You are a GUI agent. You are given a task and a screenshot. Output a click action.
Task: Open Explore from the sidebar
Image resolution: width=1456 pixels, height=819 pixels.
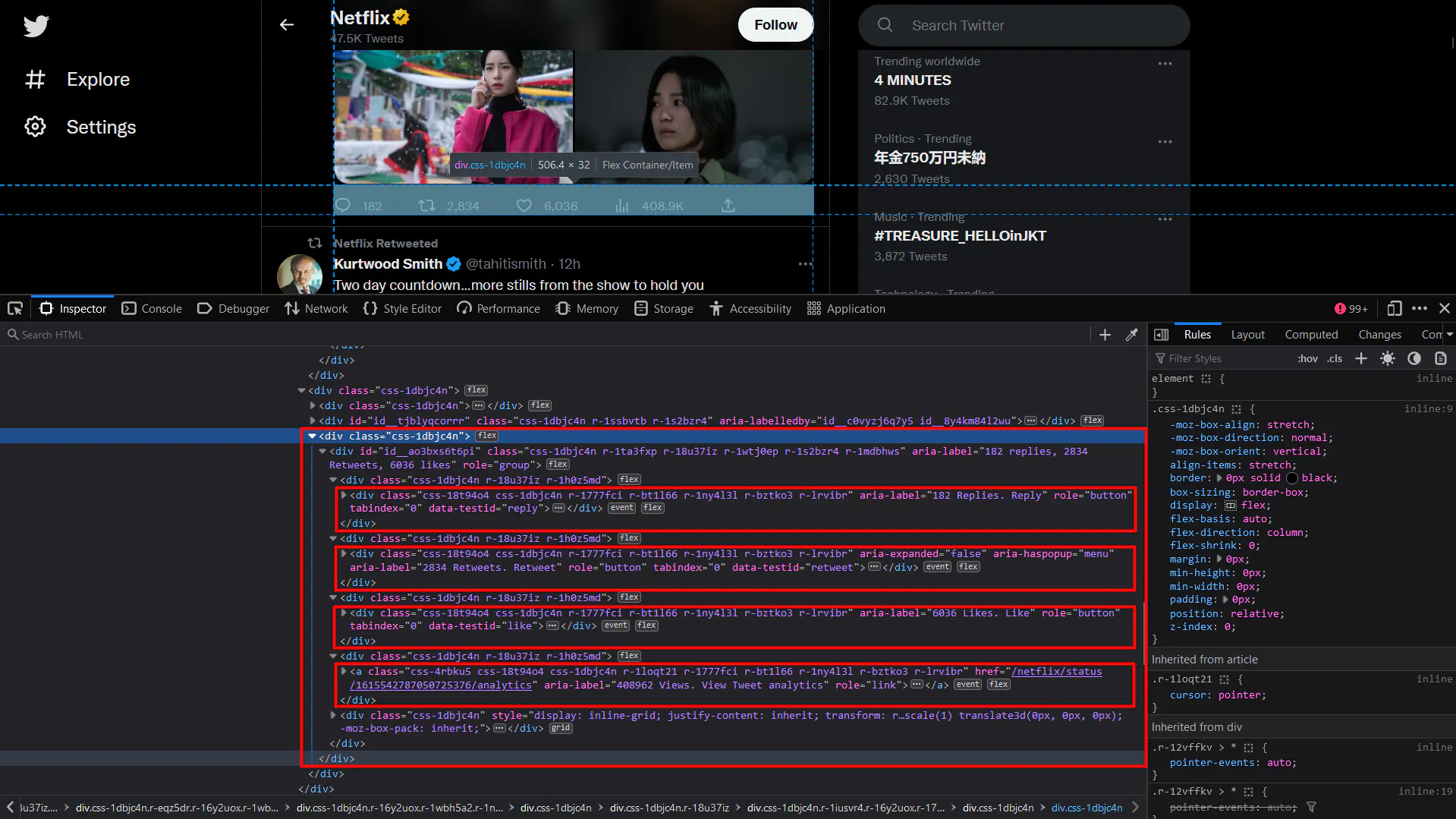coord(97,79)
